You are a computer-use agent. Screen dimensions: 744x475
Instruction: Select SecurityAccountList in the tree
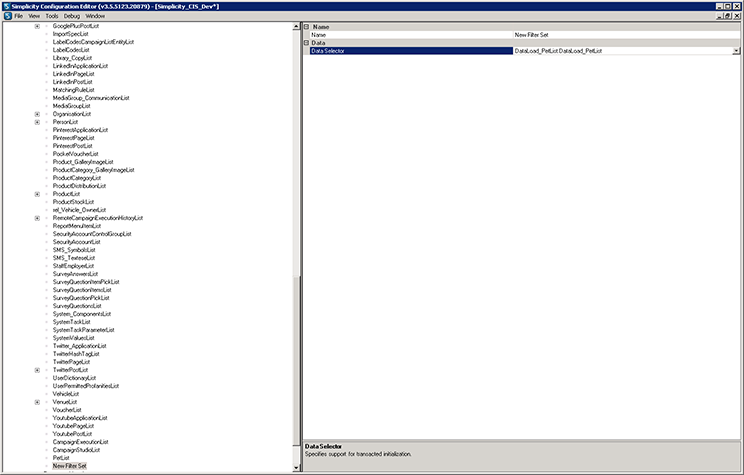tap(76, 242)
